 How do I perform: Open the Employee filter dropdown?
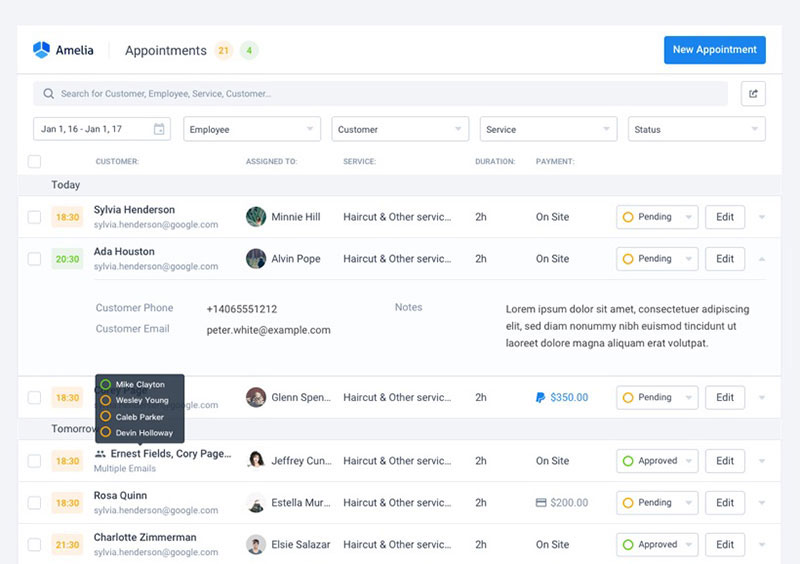tap(251, 129)
